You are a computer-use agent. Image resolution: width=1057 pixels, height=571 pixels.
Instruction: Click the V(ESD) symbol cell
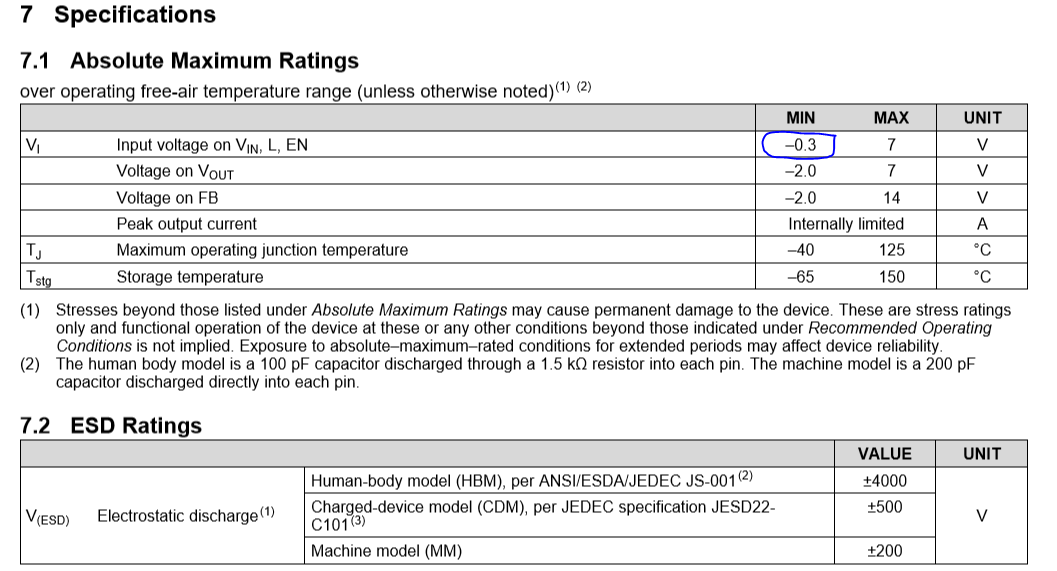[47, 517]
